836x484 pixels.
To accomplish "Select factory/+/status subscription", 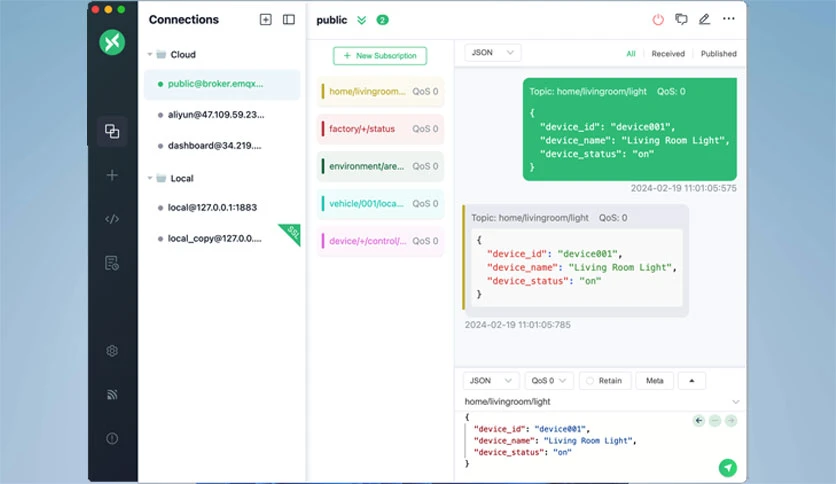I will coord(380,129).
